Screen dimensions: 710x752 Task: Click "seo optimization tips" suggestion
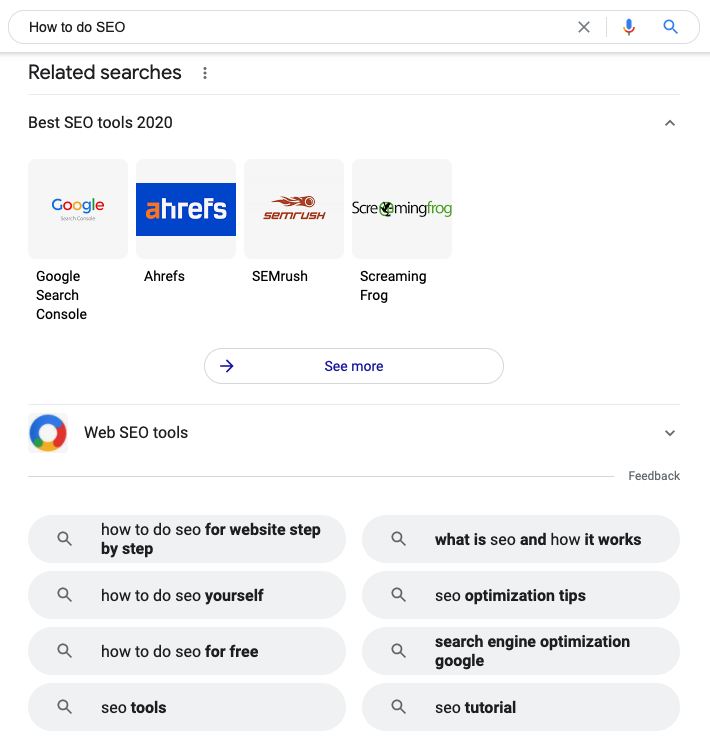(x=521, y=595)
